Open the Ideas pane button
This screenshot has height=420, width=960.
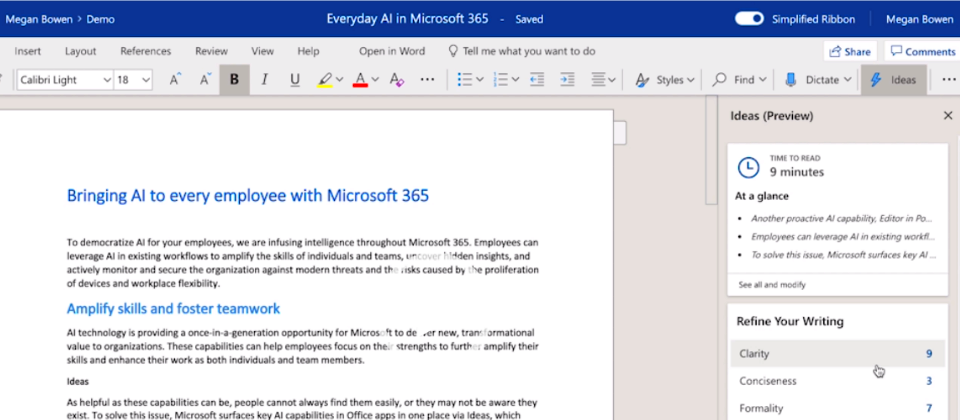click(x=894, y=80)
